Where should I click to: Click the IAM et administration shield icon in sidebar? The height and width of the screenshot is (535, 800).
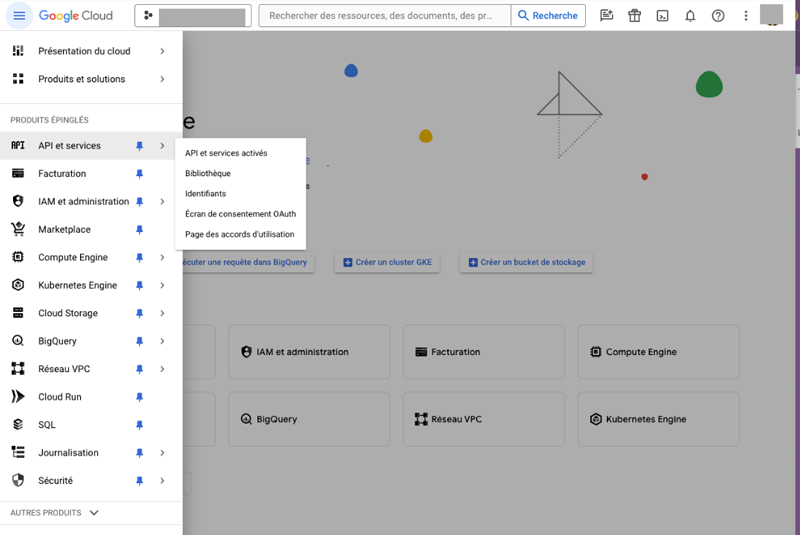18,201
